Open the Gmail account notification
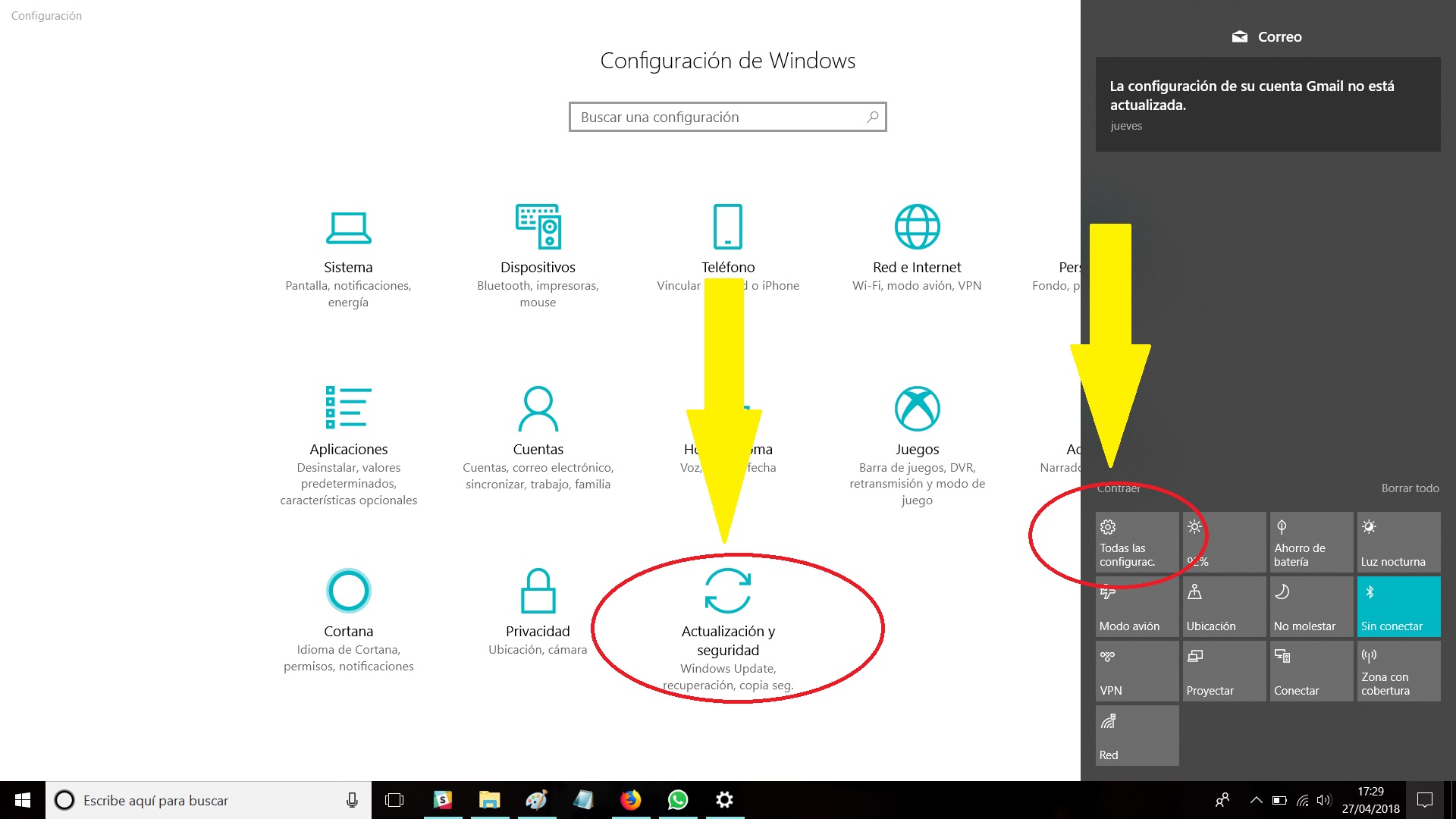The width and height of the screenshot is (1456, 819). pos(1268,104)
